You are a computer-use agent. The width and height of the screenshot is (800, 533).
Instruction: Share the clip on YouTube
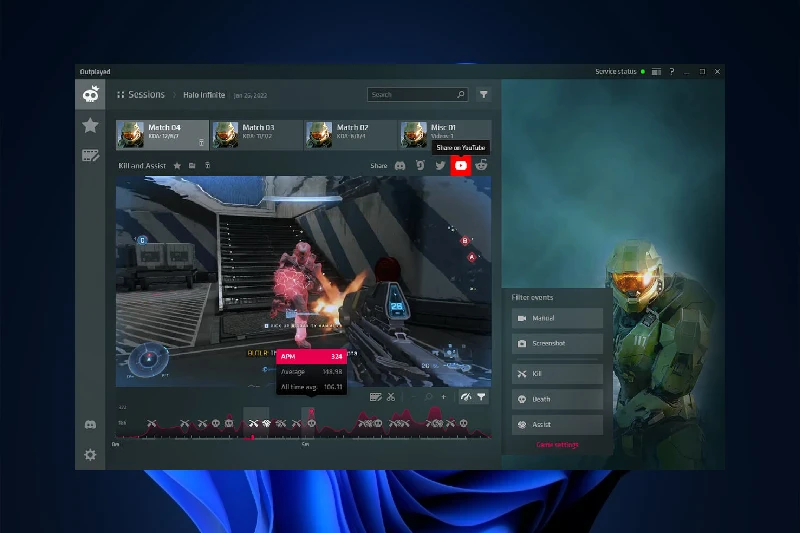[x=461, y=166]
